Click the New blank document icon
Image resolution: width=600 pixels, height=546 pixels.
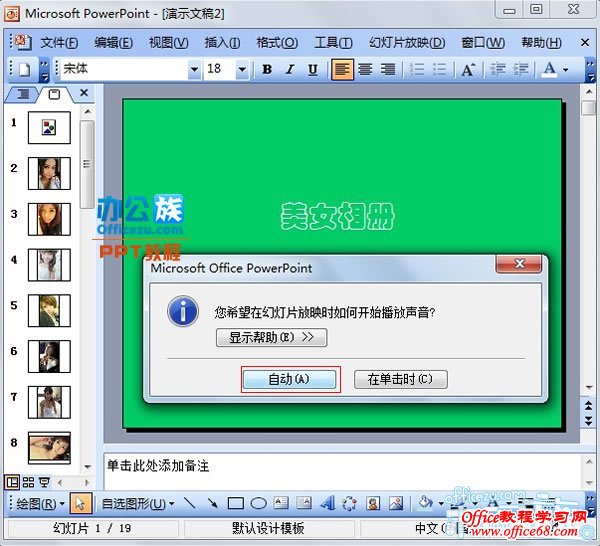coord(25,70)
